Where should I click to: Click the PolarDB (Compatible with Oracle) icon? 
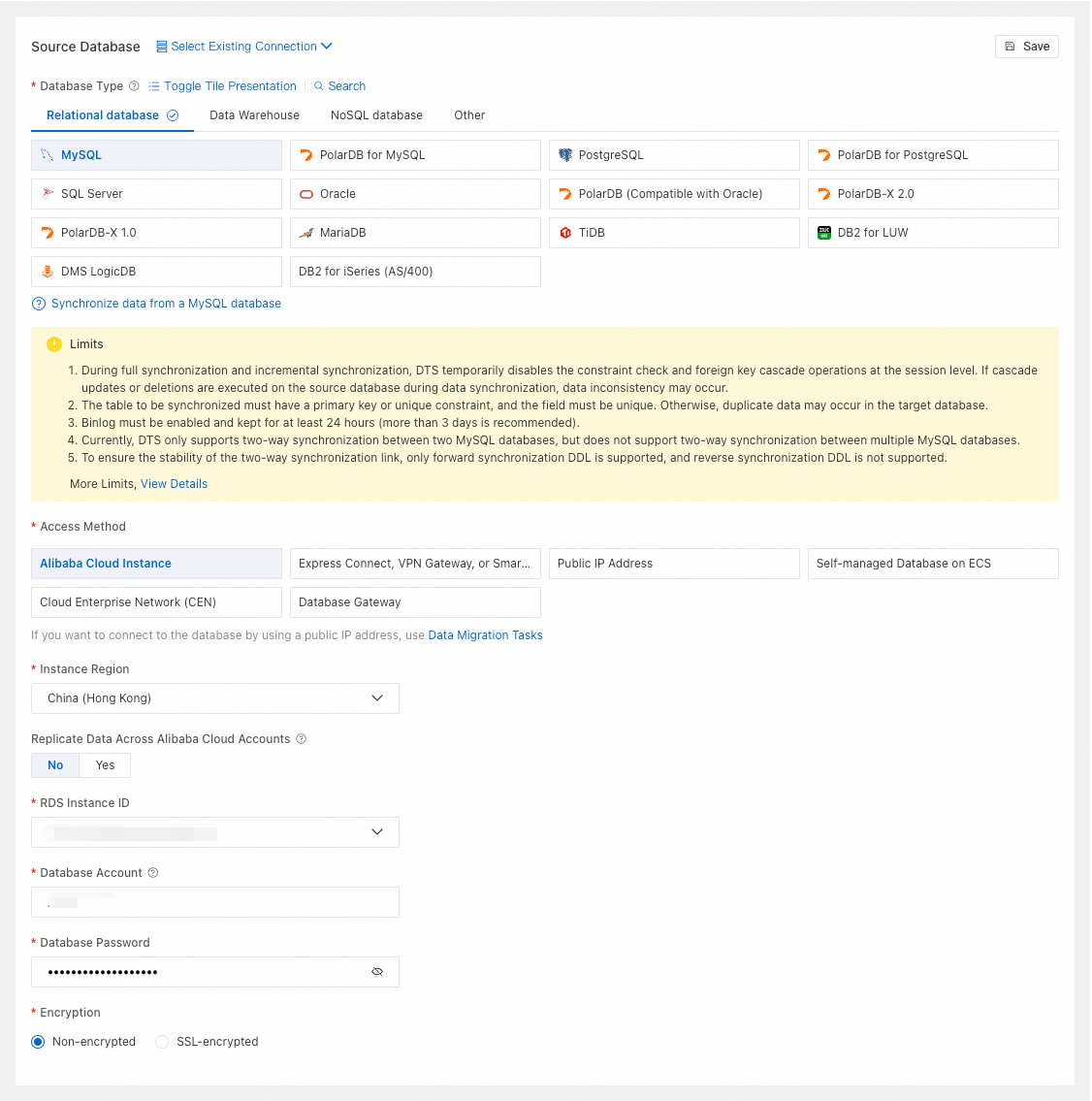(x=565, y=194)
